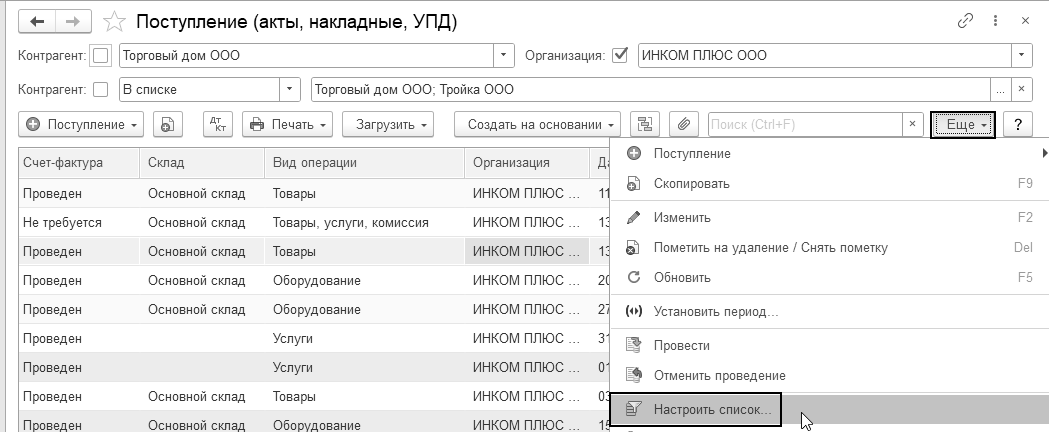Toggle the second Контрагент filter checkbox

click(100, 90)
